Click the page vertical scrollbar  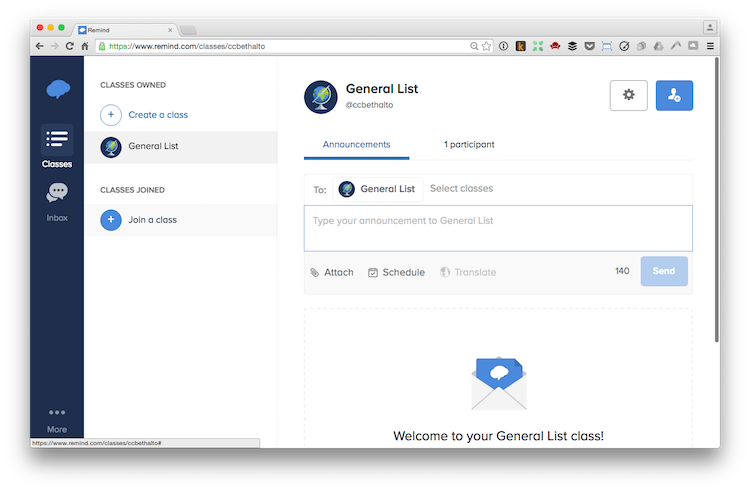pyautogui.click(x=716, y=199)
